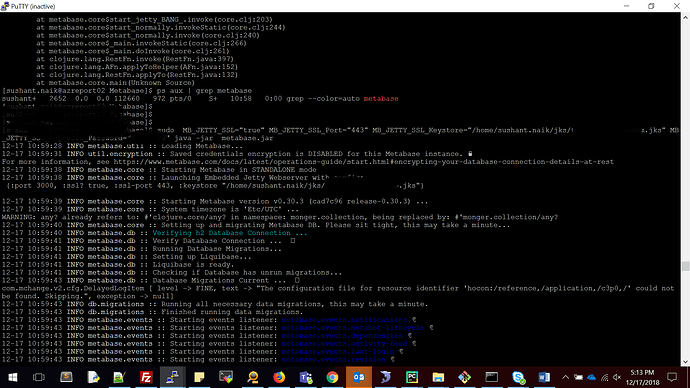Click the 'Verifying h2 Database Connection' text
This screenshot has width=690, height=388.
230,233
